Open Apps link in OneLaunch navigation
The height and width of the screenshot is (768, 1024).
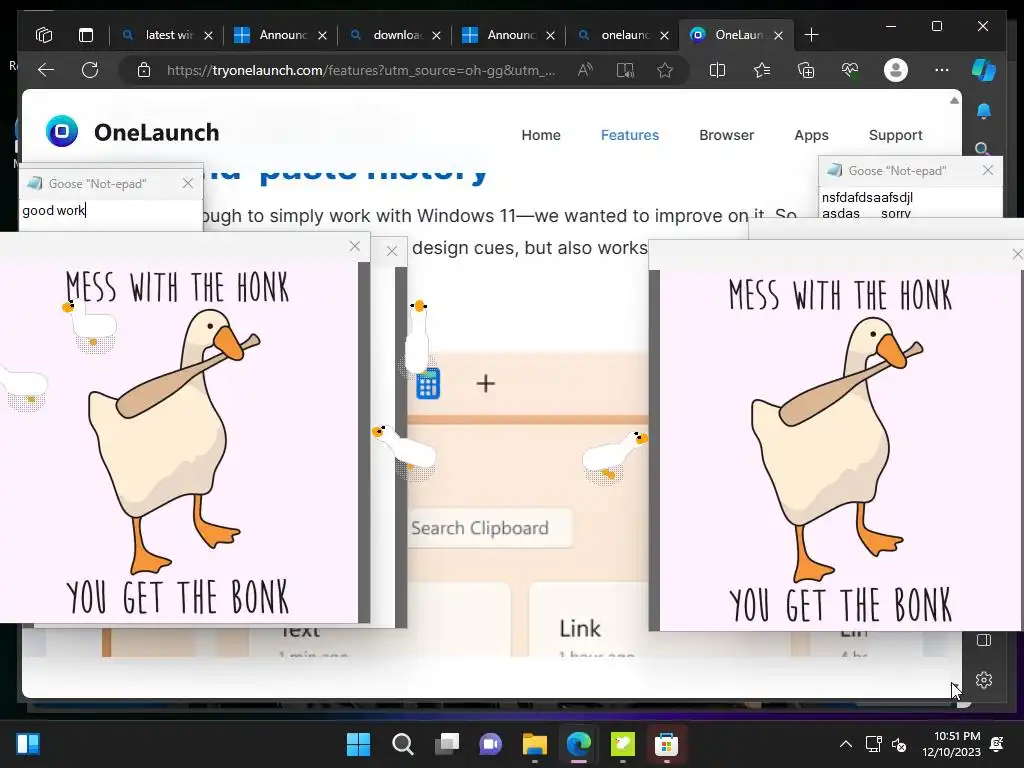(811, 135)
